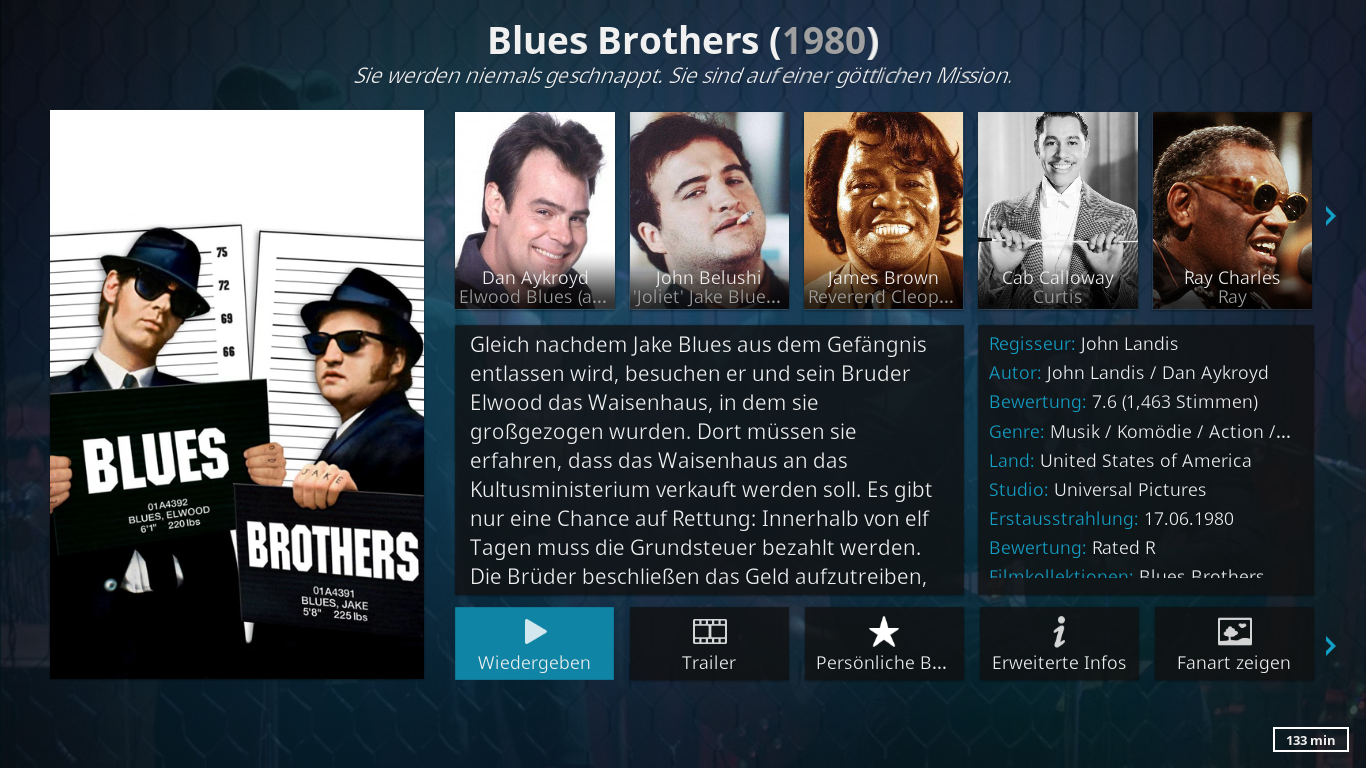Open Cab Calloway cast photo
This screenshot has width=1366, height=768.
[1058, 210]
